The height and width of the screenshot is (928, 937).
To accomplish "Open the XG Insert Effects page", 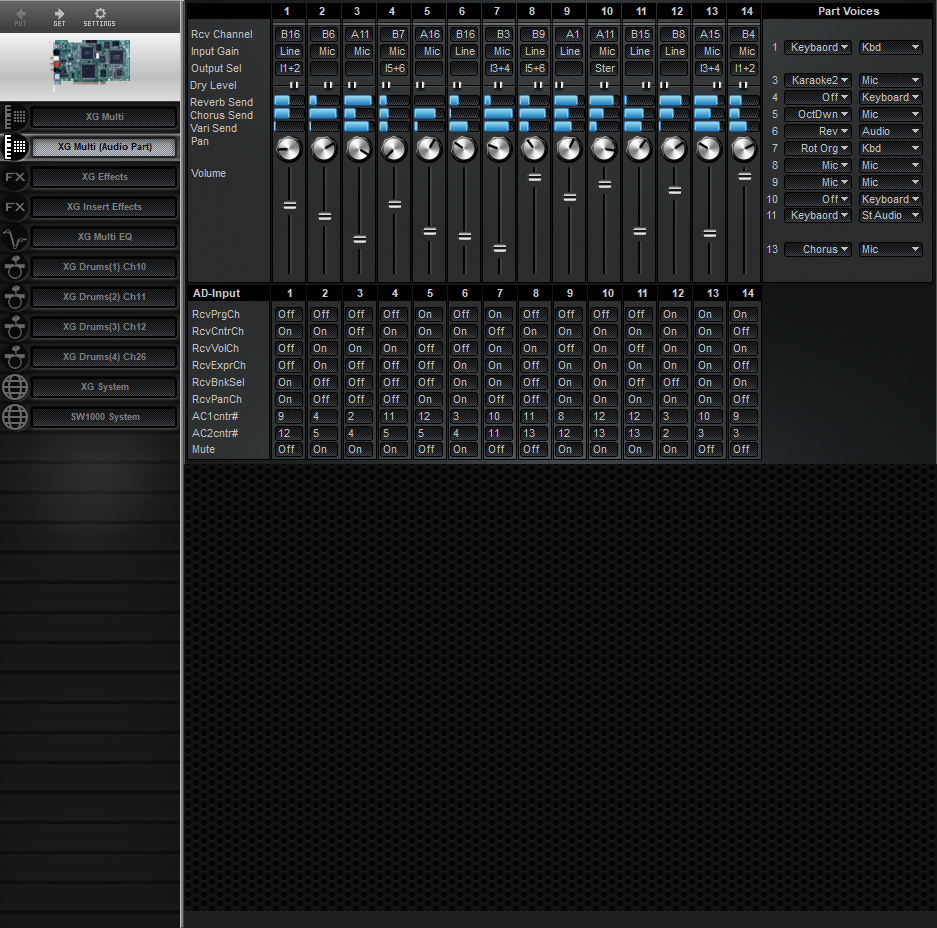I will (105, 207).
